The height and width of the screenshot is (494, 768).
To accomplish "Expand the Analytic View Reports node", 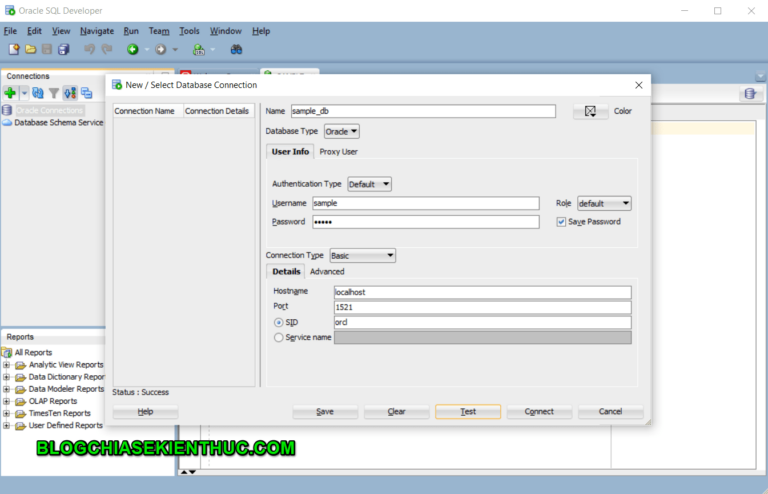I will [x=6, y=365].
